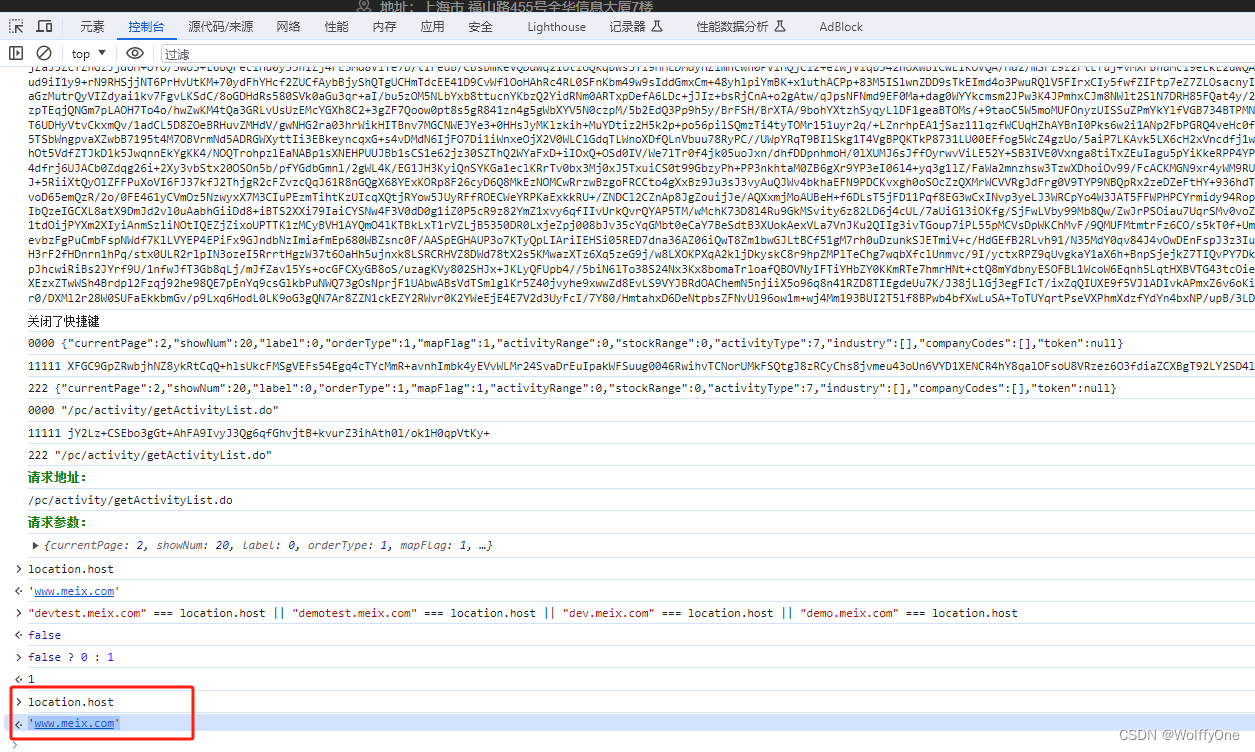Screen dimensions: 1255x752
Task: Open live expression eye icon
Action: point(135,53)
